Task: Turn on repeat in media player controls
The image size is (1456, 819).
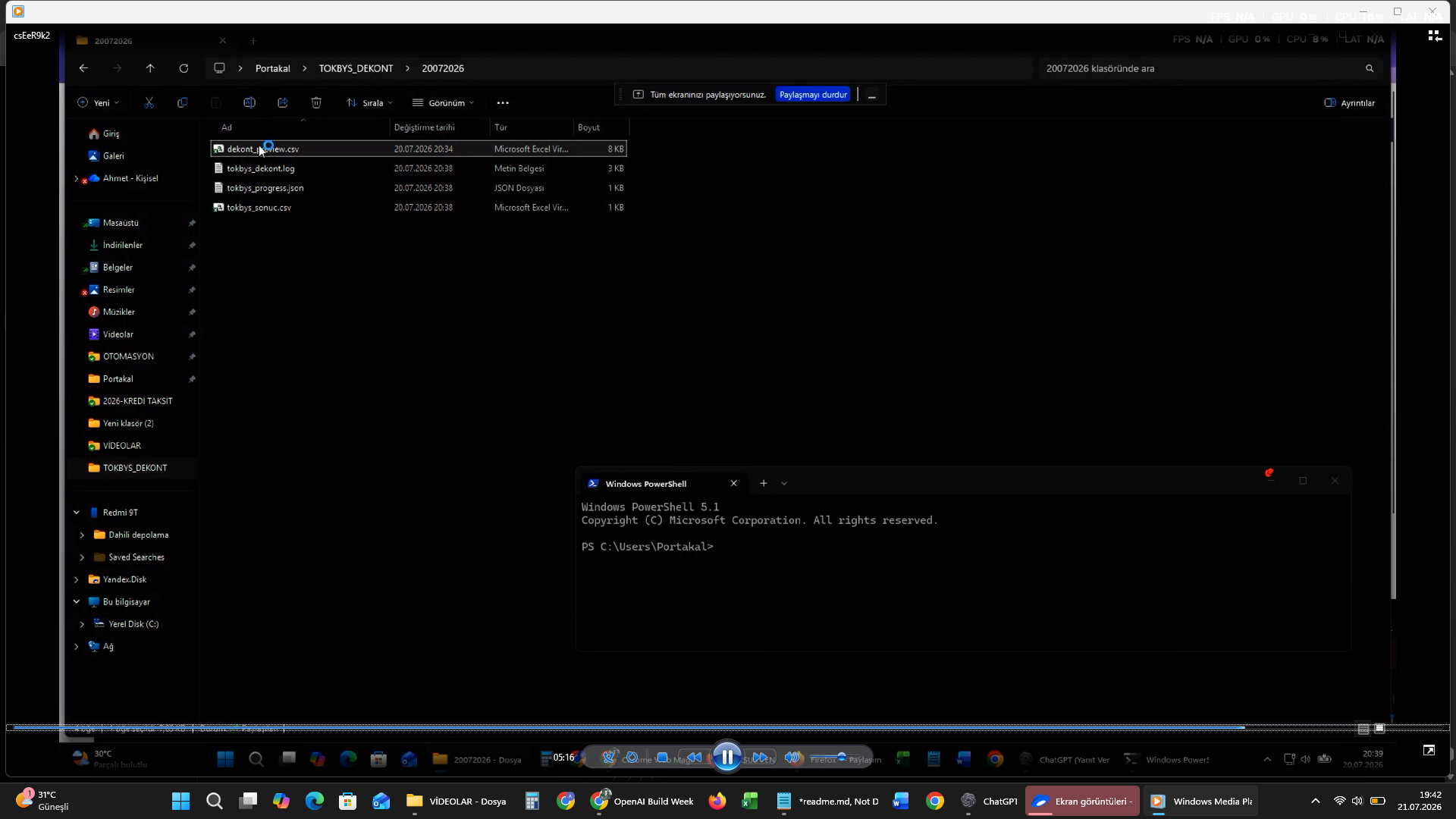Action: [x=632, y=758]
